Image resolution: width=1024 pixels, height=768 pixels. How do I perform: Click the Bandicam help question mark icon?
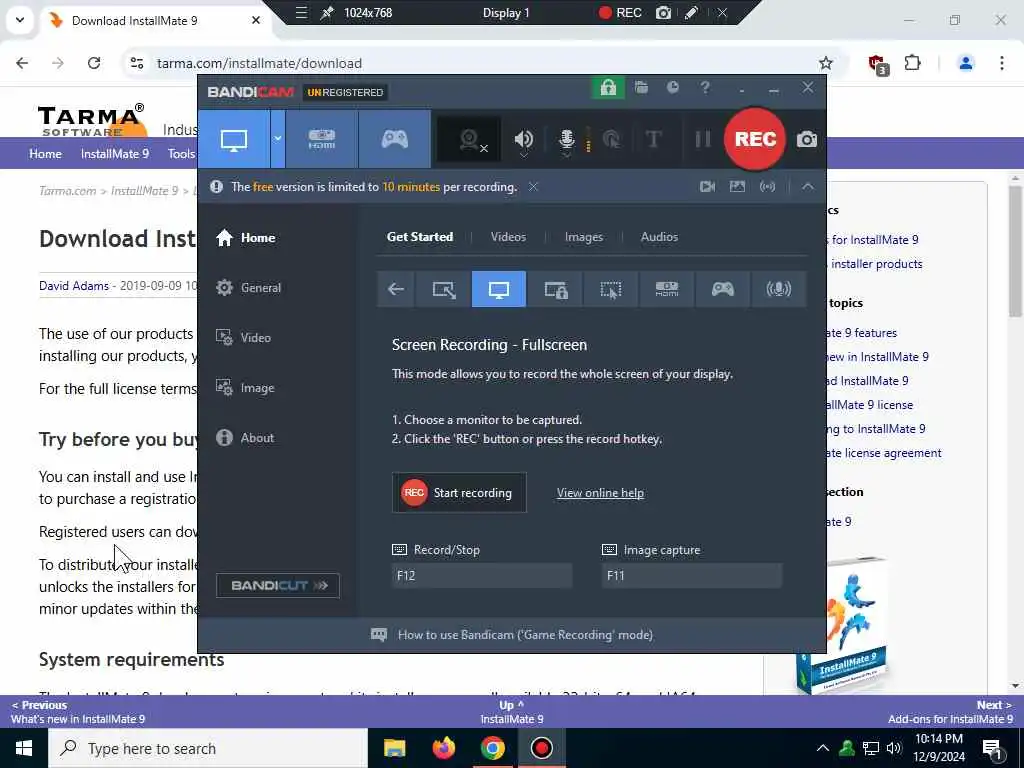pyautogui.click(x=705, y=88)
